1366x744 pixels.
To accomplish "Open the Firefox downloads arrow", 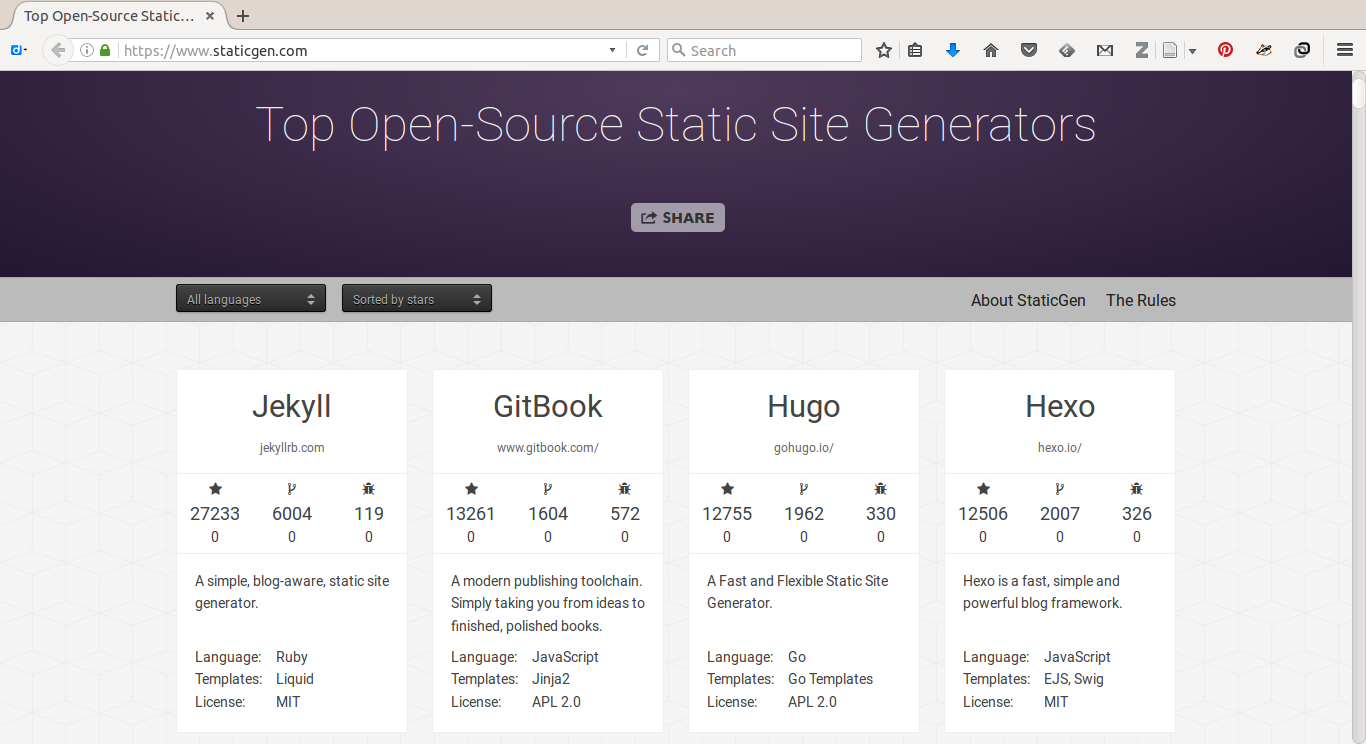I will [x=953, y=50].
